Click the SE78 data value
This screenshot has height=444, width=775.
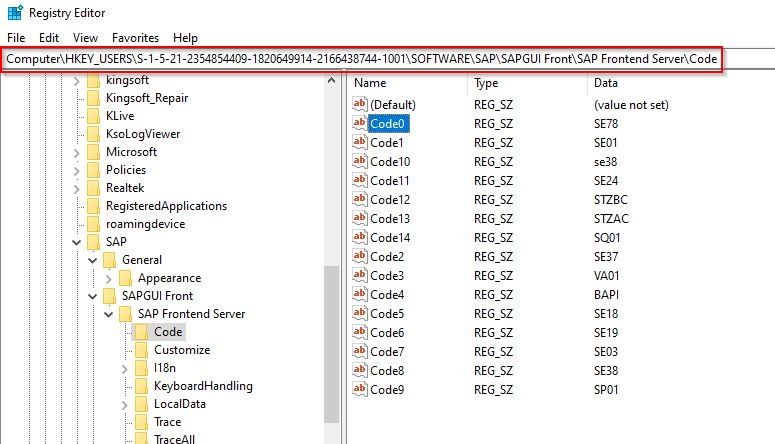[606, 124]
